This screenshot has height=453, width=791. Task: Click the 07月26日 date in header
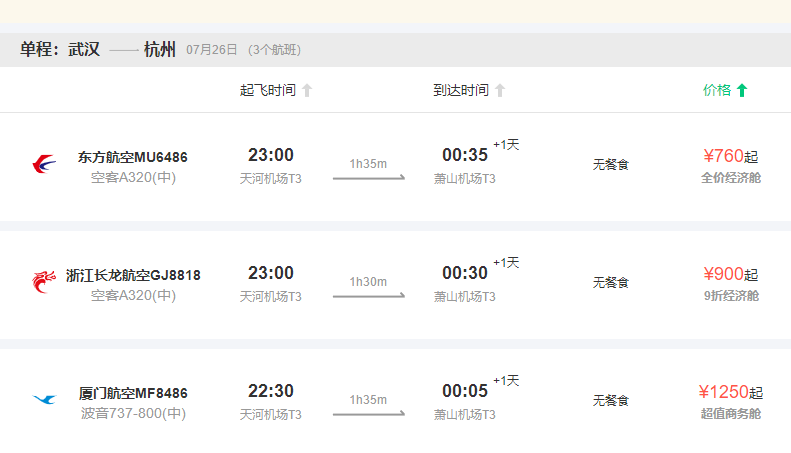(x=212, y=50)
